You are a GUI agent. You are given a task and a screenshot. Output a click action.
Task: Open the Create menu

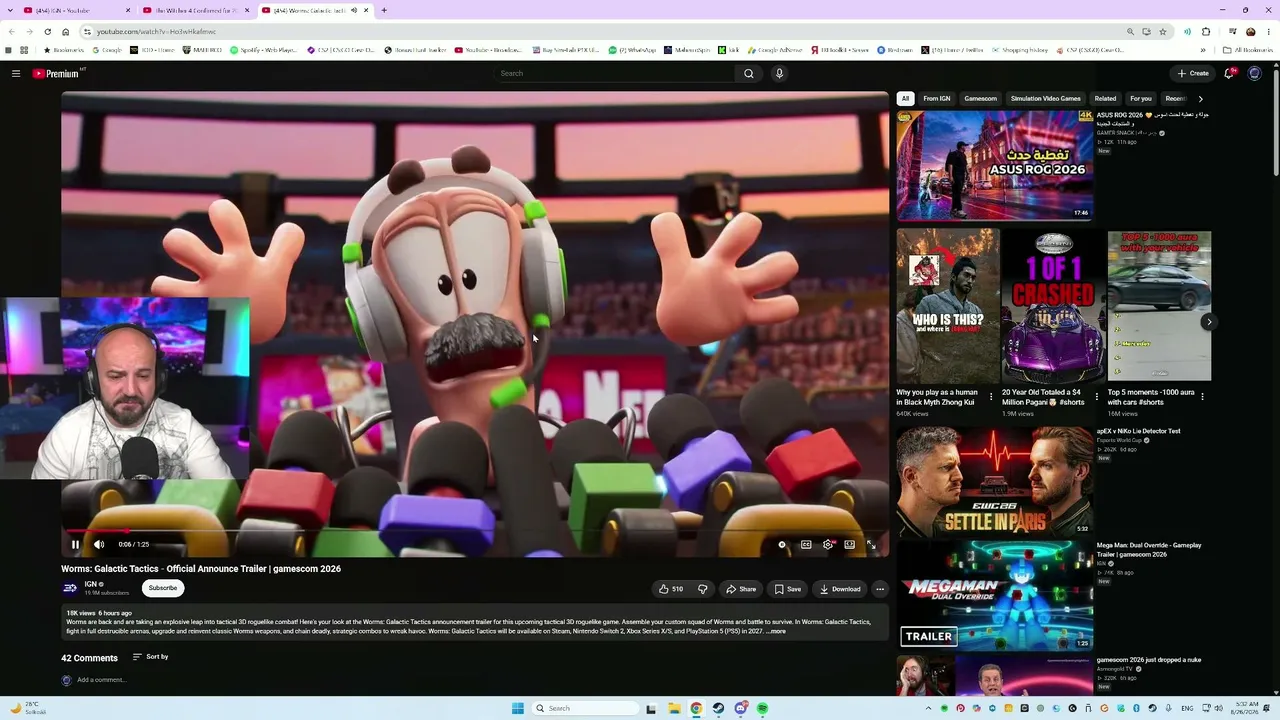click(1193, 73)
